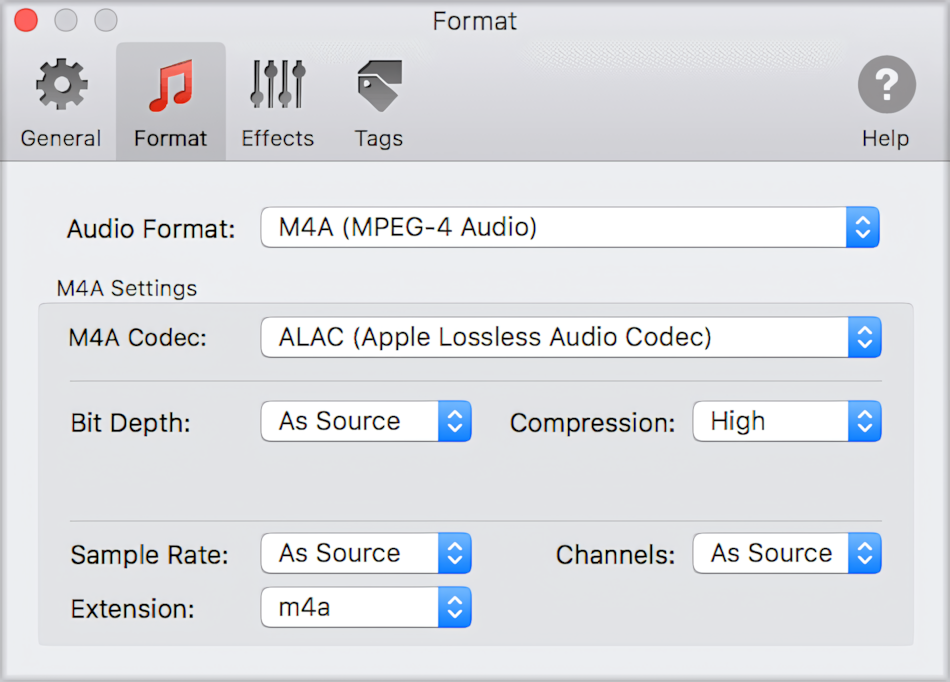This screenshot has height=682, width=950.
Task: Open the General preferences gear icon
Action: (61, 85)
